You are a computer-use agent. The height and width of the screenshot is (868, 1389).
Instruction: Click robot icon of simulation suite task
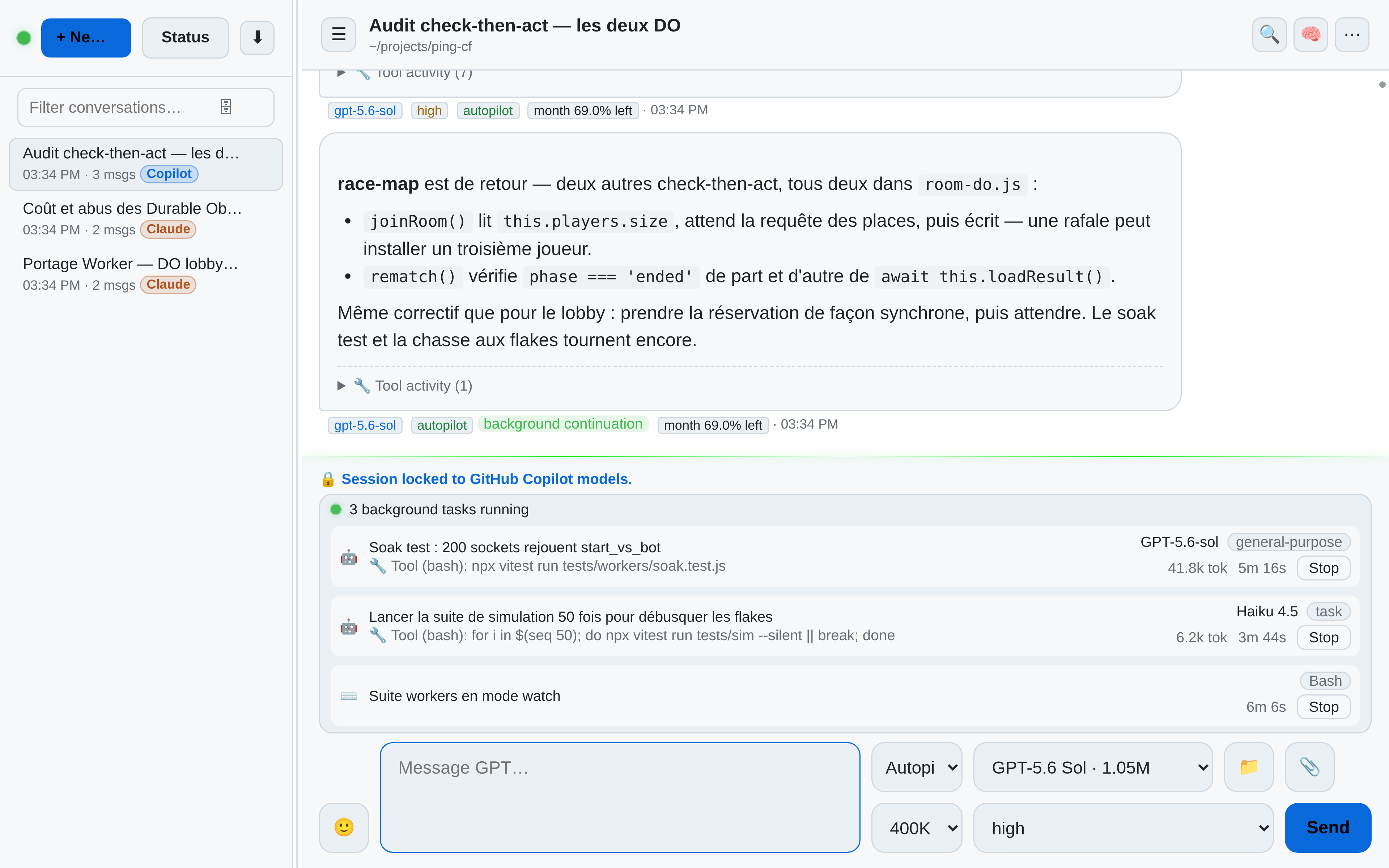click(348, 626)
